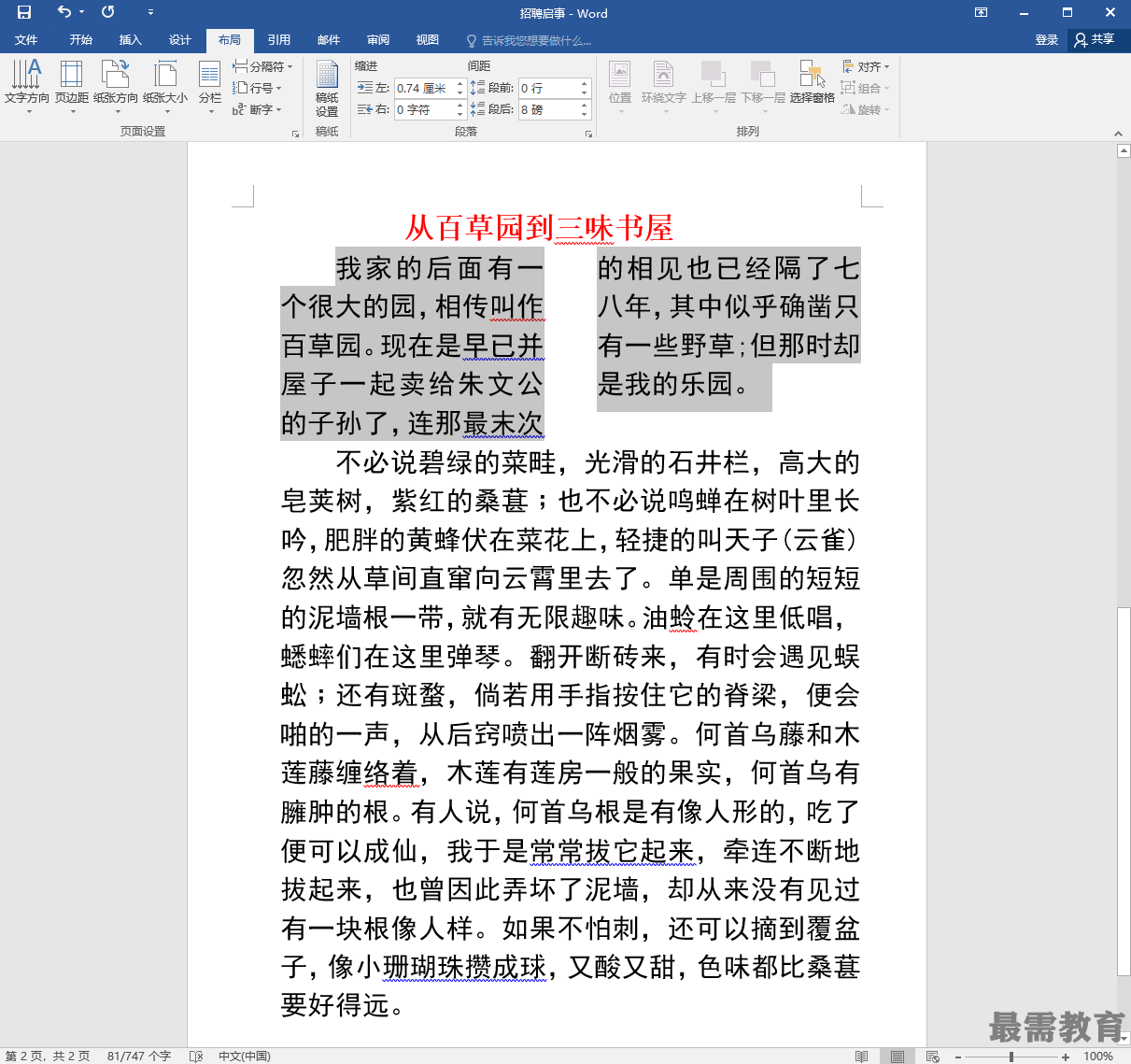
Task: Switch to the 开始 tab
Action: pos(81,40)
